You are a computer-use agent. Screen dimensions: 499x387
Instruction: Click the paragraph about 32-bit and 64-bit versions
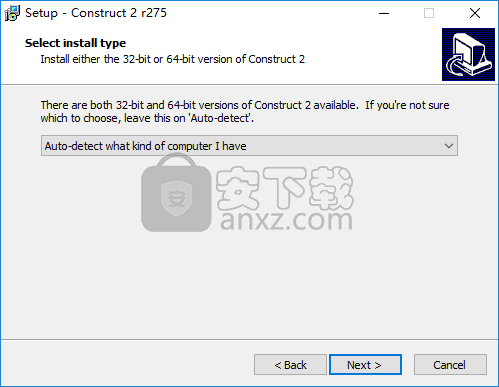[245, 112]
